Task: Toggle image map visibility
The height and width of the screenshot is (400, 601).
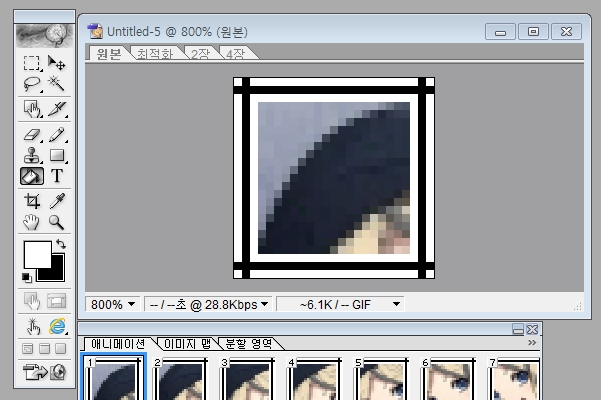Action: coord(31,301)
